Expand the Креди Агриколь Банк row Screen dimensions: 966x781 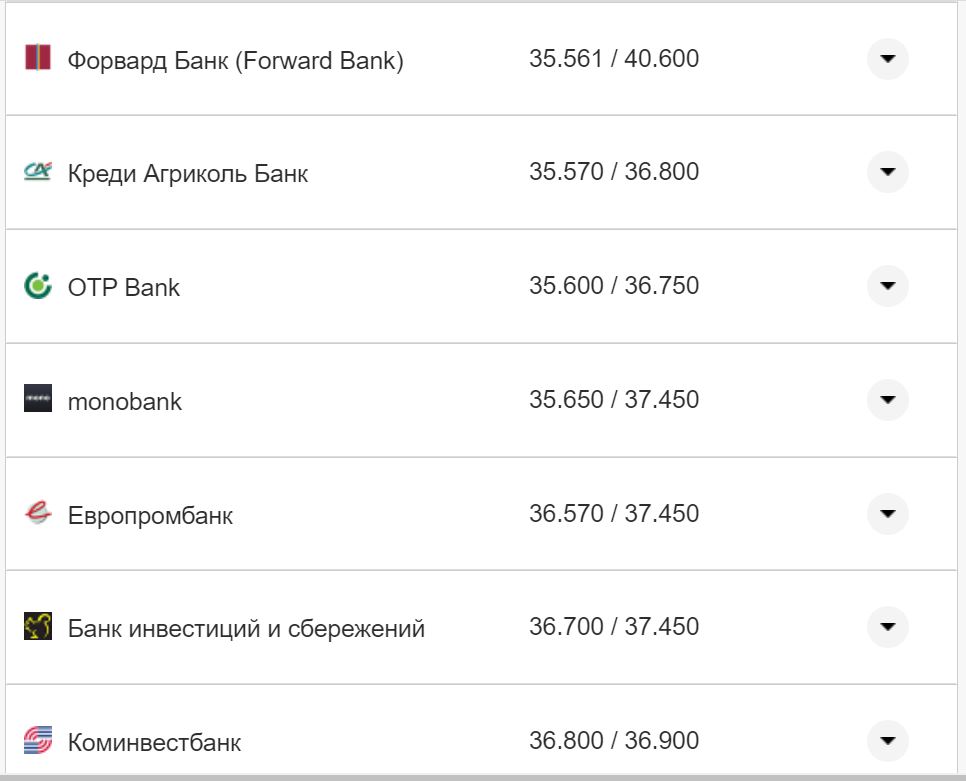pyautogui.click(x=888, y=171)
